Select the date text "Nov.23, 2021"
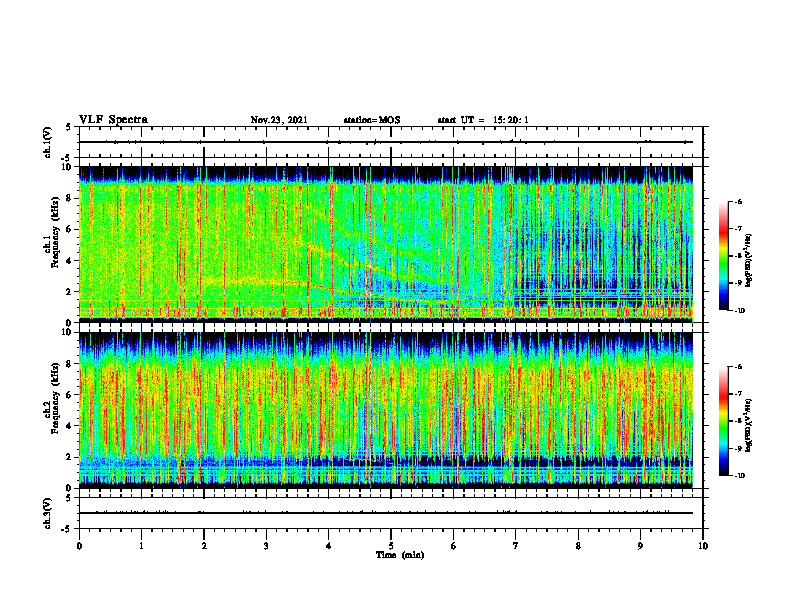The width and height of the screenshot is (792, 612). click(x=279, y=120)
